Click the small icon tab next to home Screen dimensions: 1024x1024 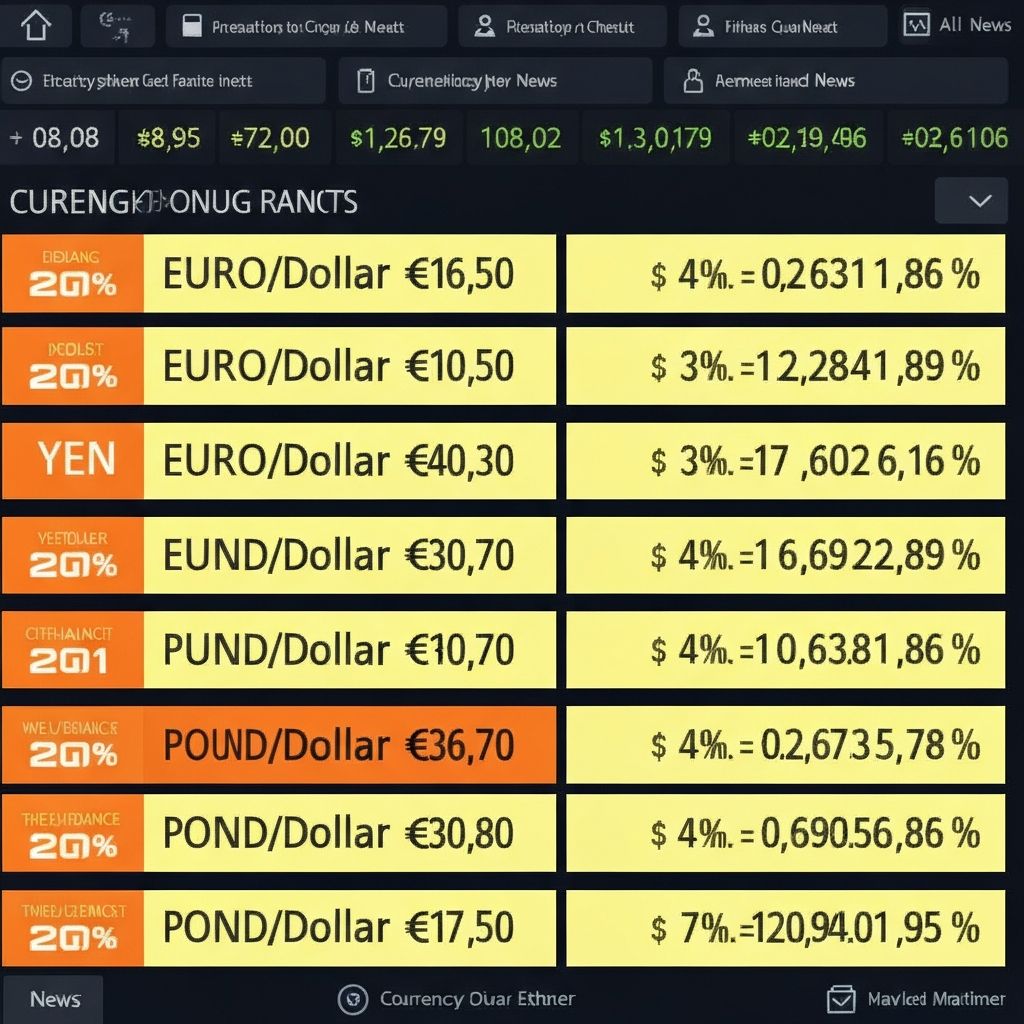click(x=118, y=26)
